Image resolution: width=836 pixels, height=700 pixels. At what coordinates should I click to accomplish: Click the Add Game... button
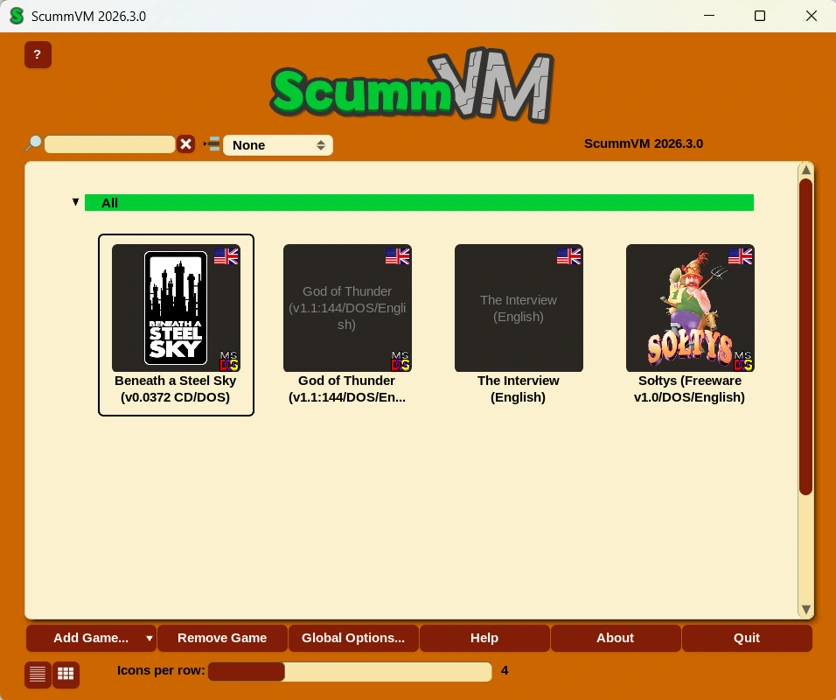pyautogui.click(x=91, y=638)
